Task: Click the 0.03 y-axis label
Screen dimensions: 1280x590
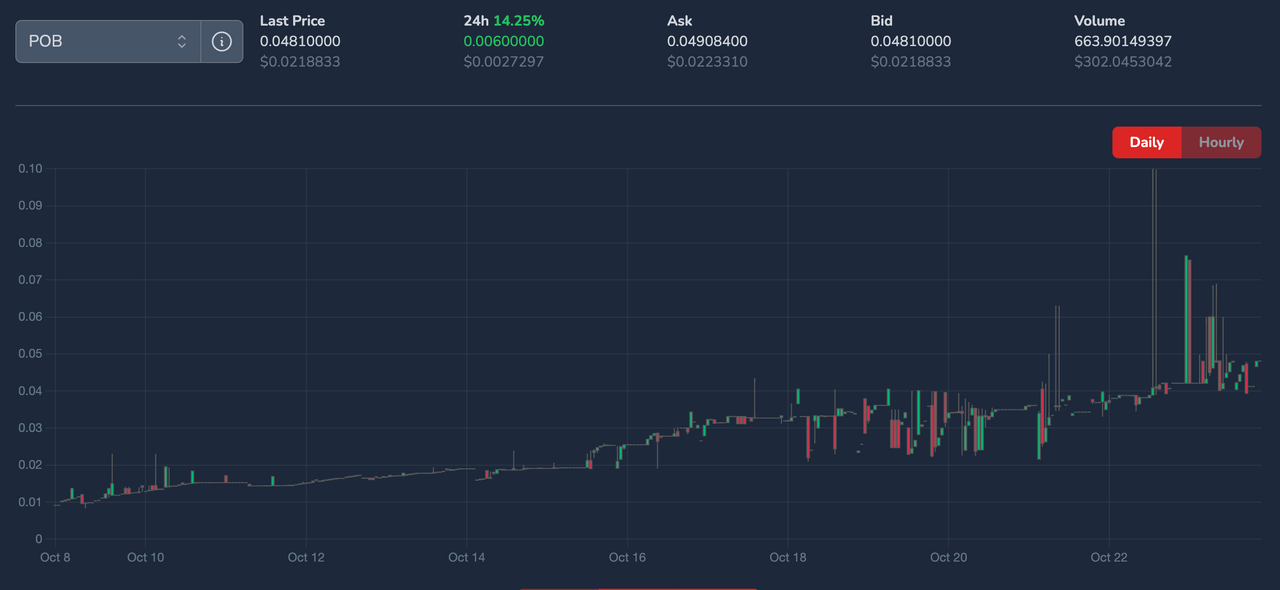Action: tap(30, 428)
